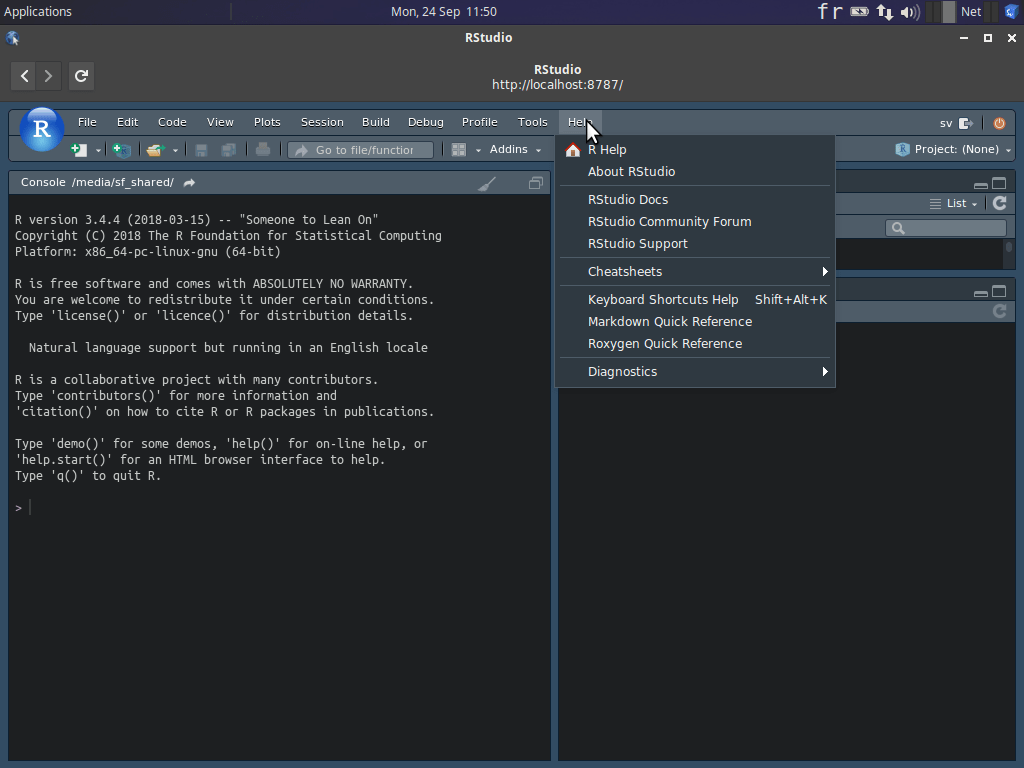Create a new project via toolbar icon
This screenshot has height=768, width=1024.
[121, 150]
